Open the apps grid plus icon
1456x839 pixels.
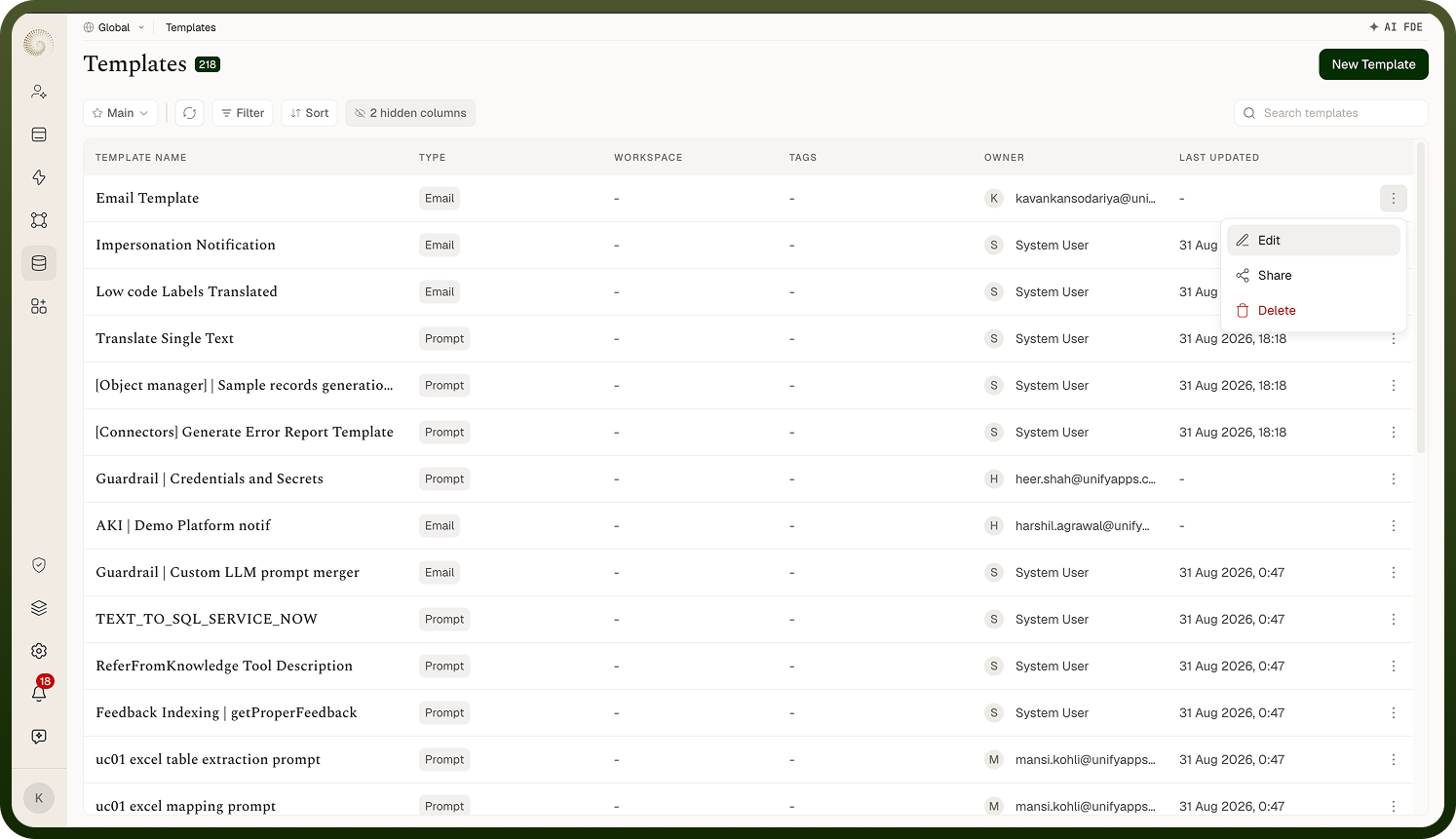click(x=39, y=306)
